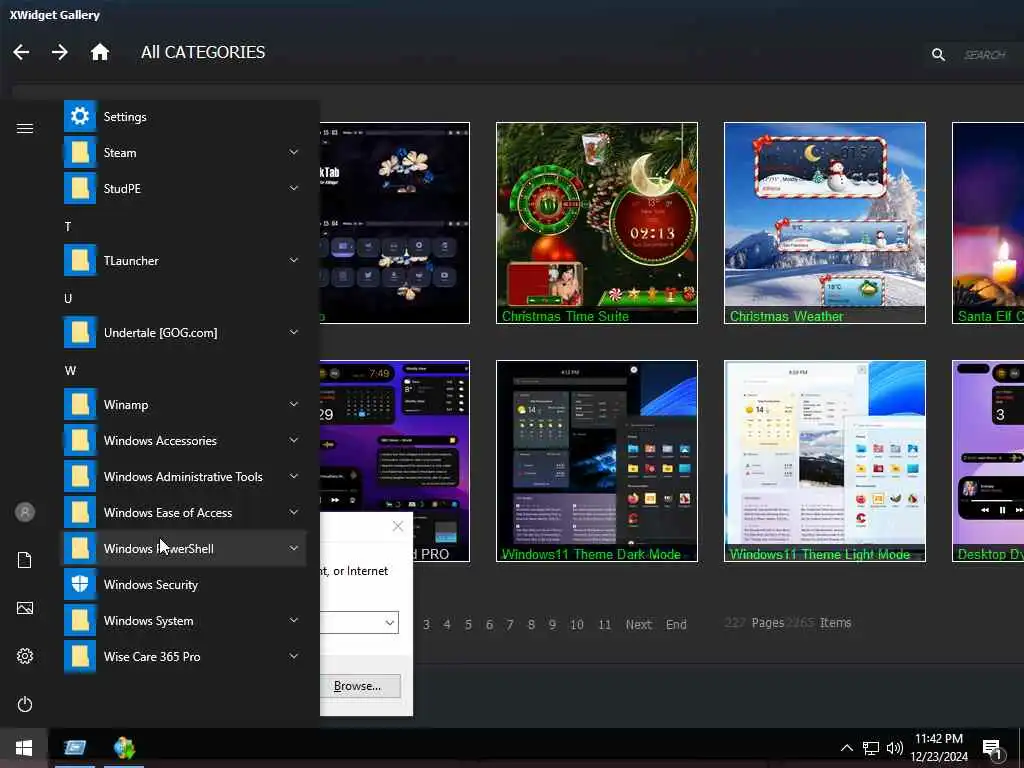
Task: Focus the SEARCH input field
Action: (986, 55)
